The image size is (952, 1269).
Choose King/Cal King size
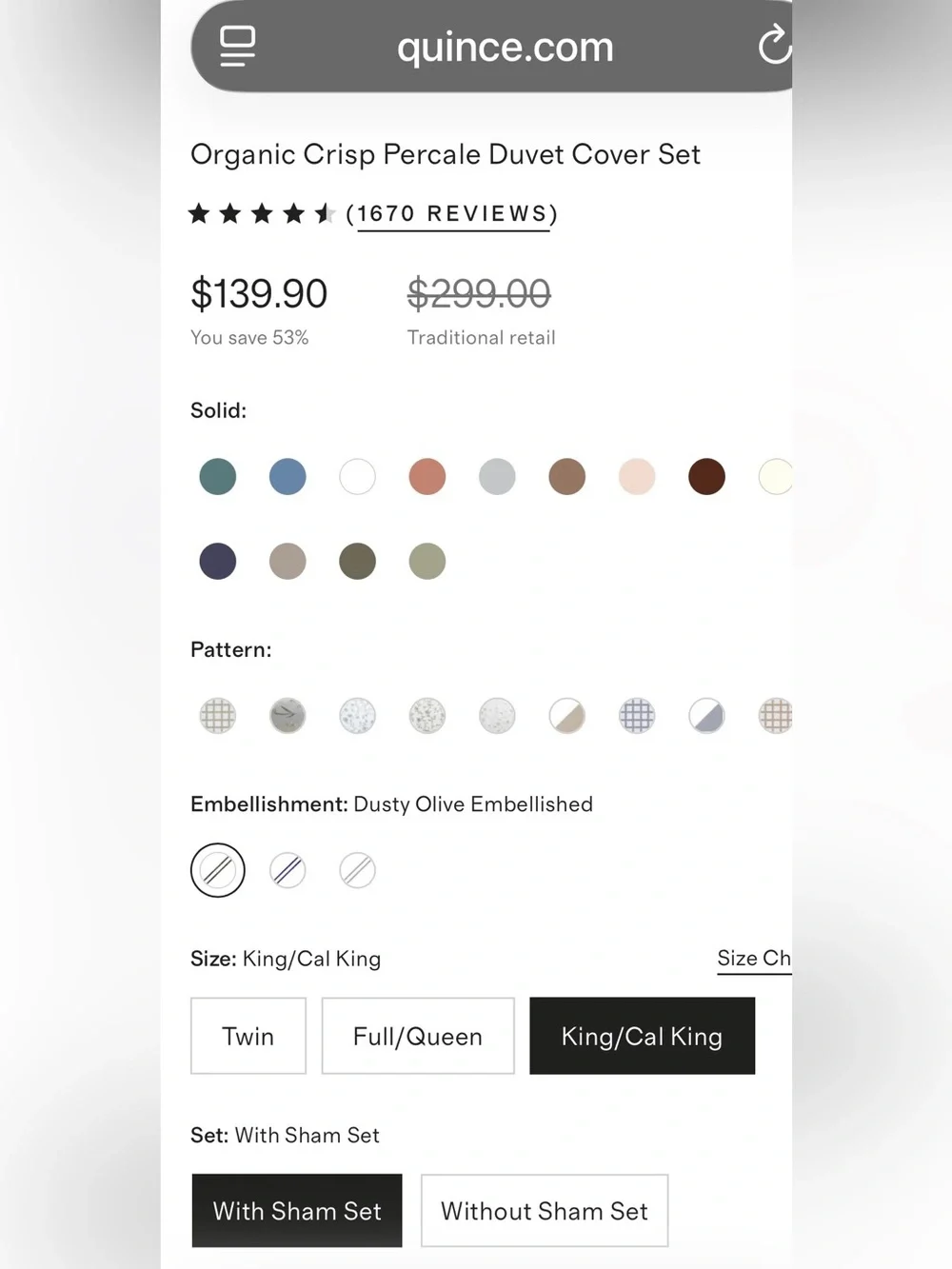point(643,1036)
